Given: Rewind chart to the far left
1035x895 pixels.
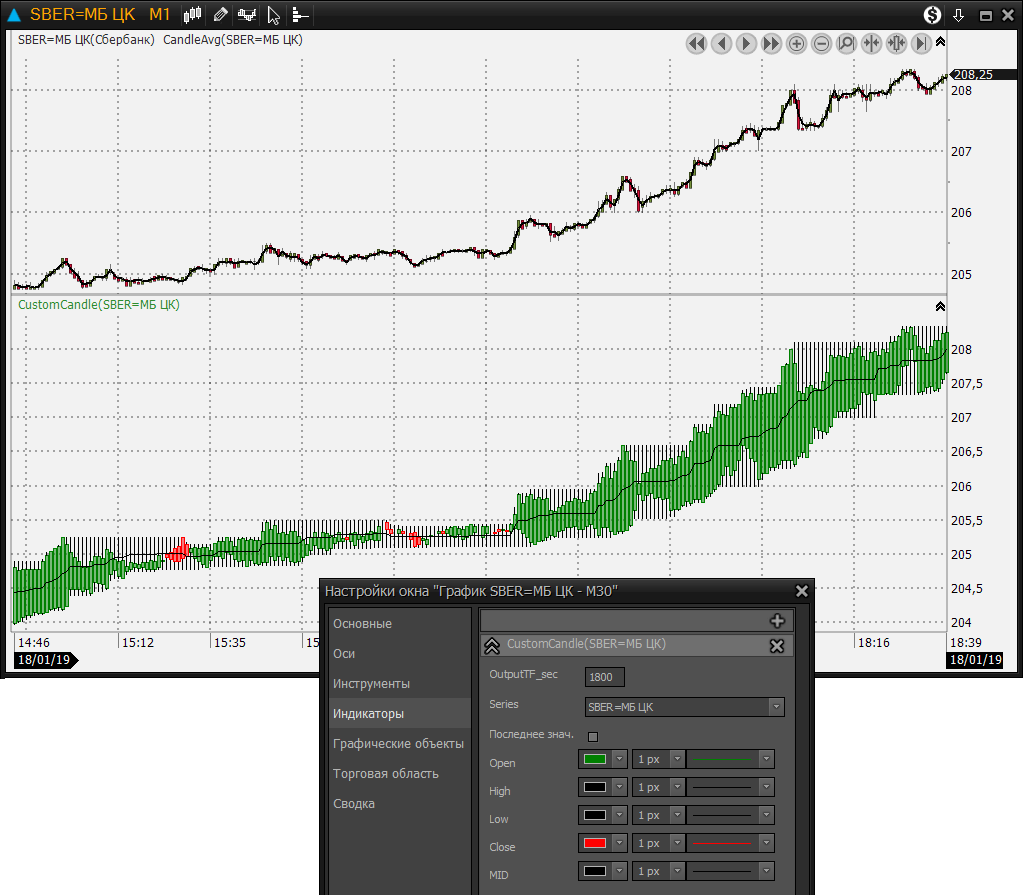Looking at the screenshot, I should coord(696,43).
